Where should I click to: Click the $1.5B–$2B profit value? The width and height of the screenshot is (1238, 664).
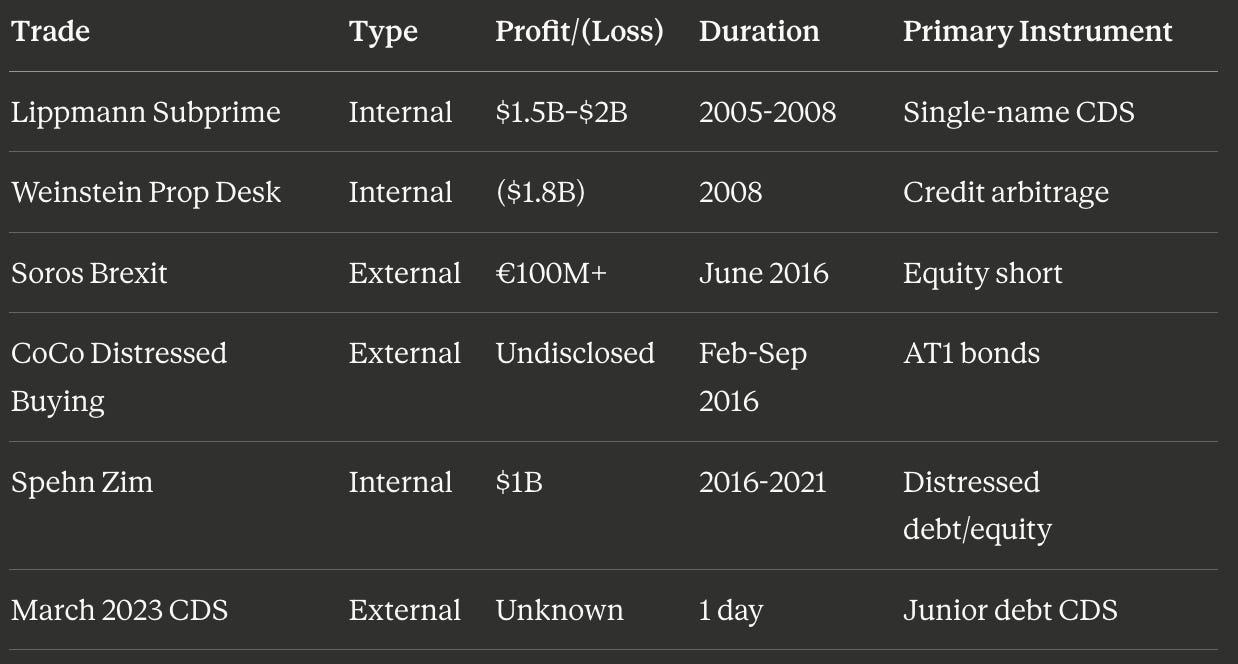(x=561, y=112)
